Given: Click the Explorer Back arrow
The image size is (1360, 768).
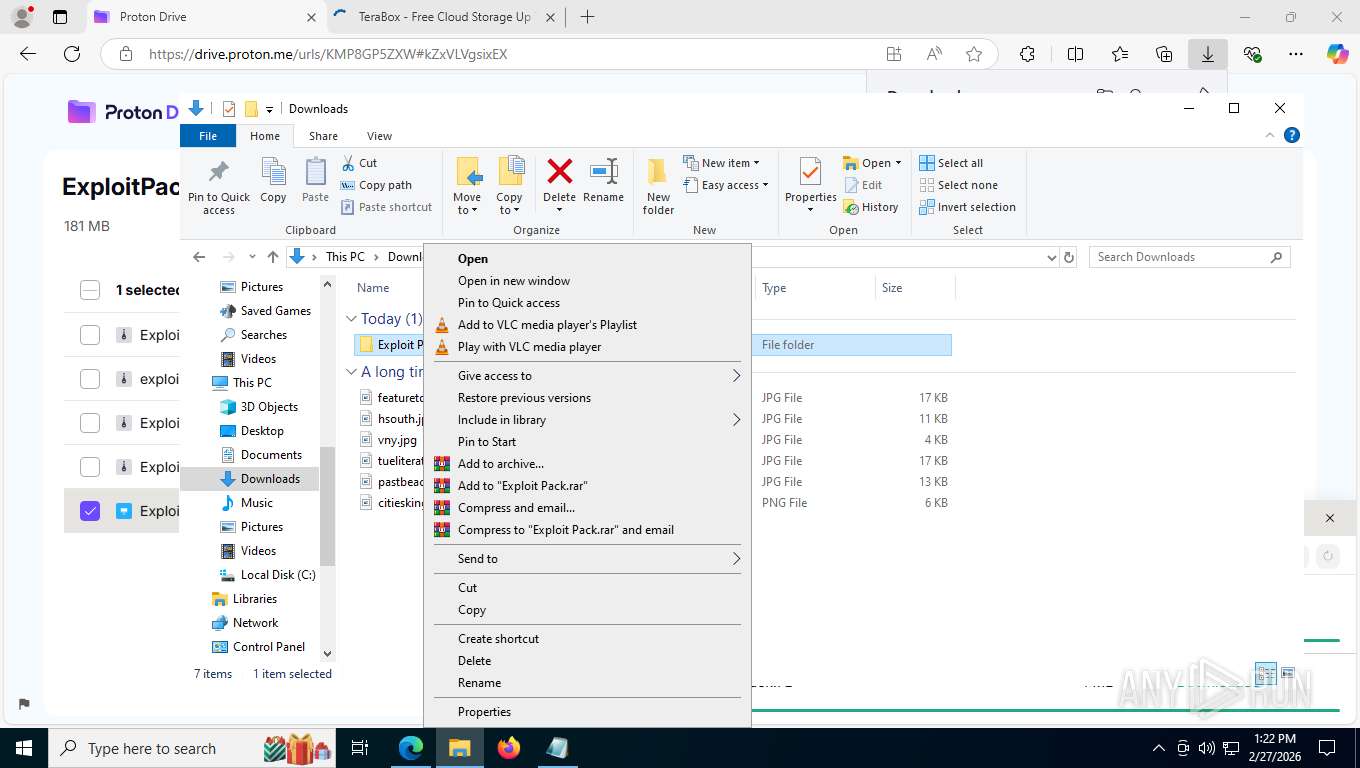Looking at the screenshot, I should click(199, 257).
